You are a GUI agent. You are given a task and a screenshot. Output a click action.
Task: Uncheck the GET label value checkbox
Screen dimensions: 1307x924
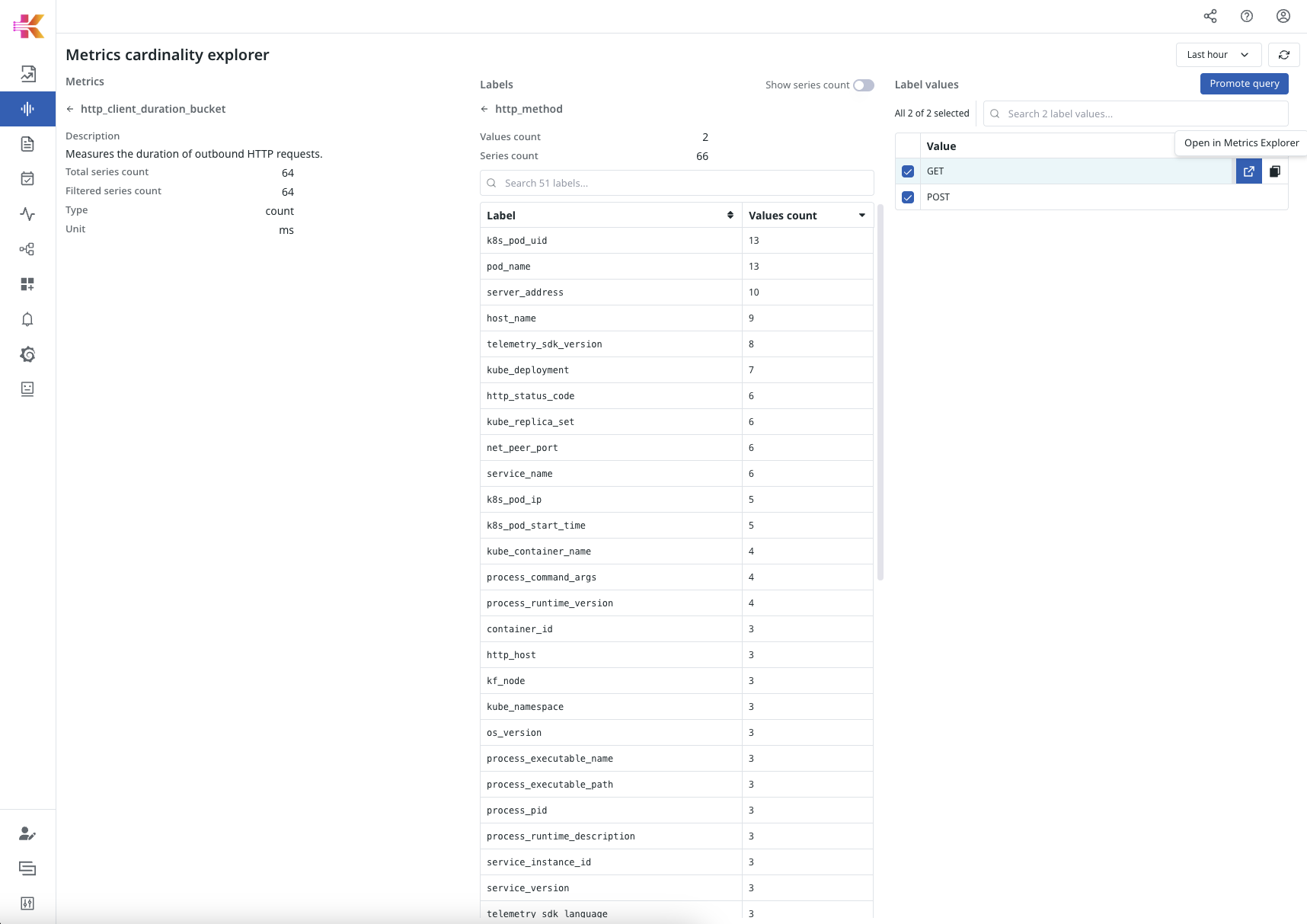907,171
